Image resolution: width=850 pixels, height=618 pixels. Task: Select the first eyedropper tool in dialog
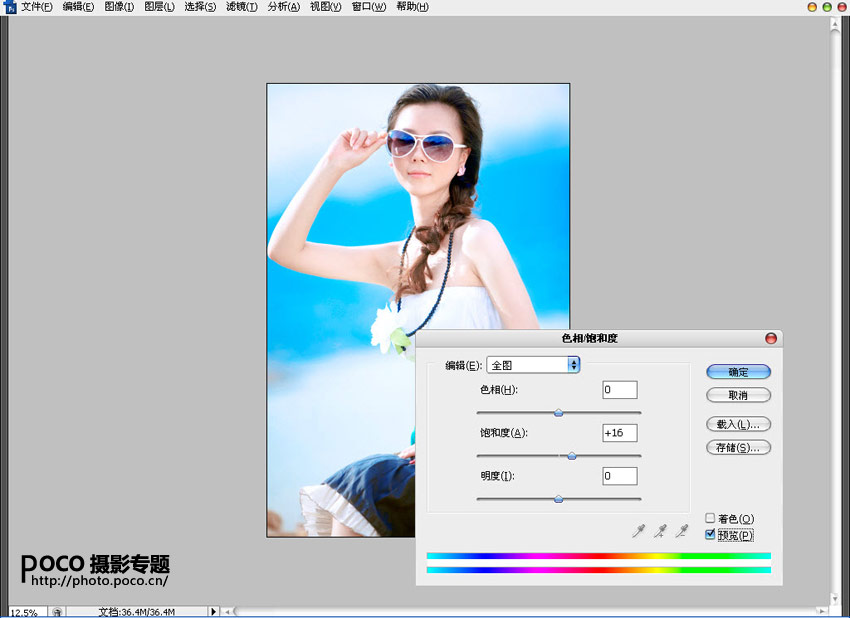coord(638,531)
